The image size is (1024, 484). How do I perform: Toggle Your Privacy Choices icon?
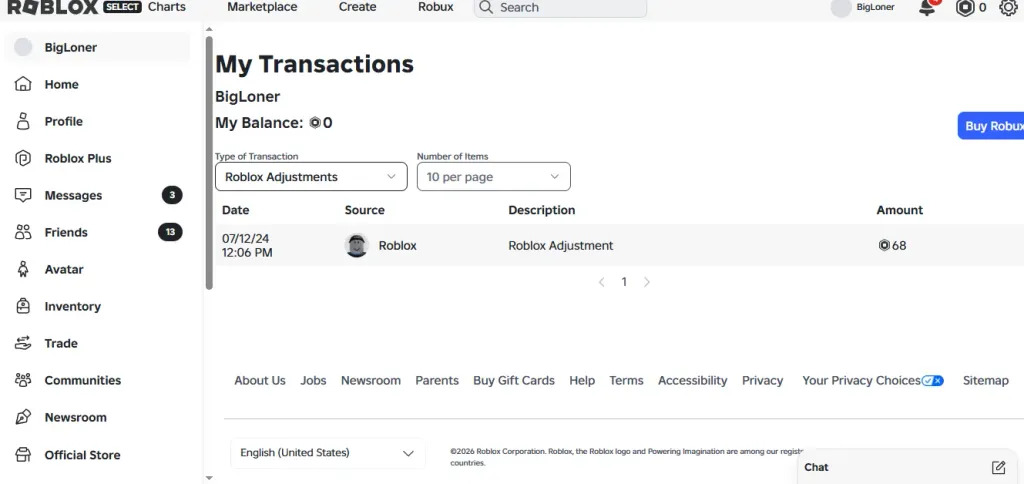(932, 380)
